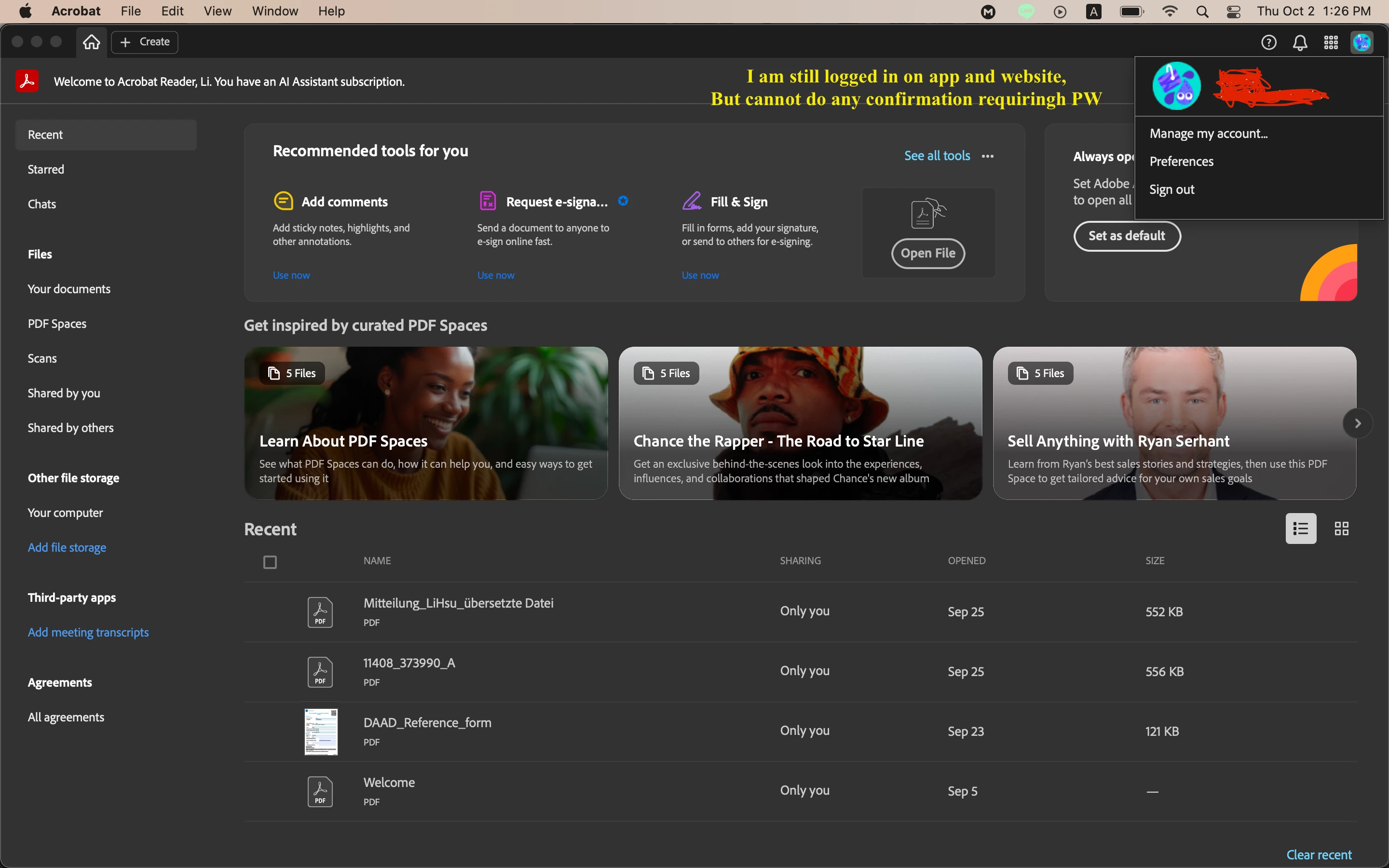Image resolution: width=1389 pixels, height=868 pixels.
Task: Open the Create dropdown button
Action: pos(145,42)
